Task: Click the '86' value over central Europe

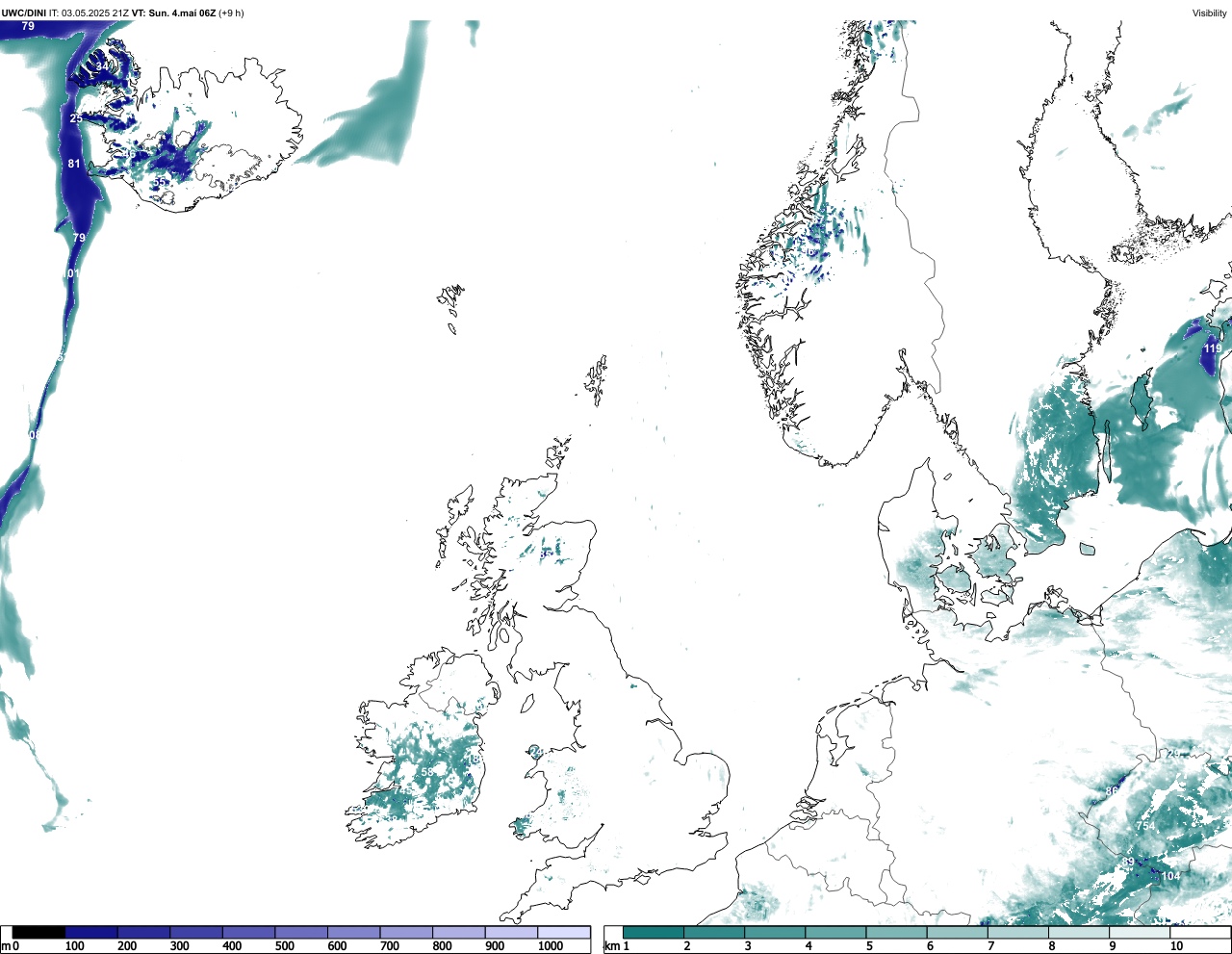Action: tap(1112, 791)
